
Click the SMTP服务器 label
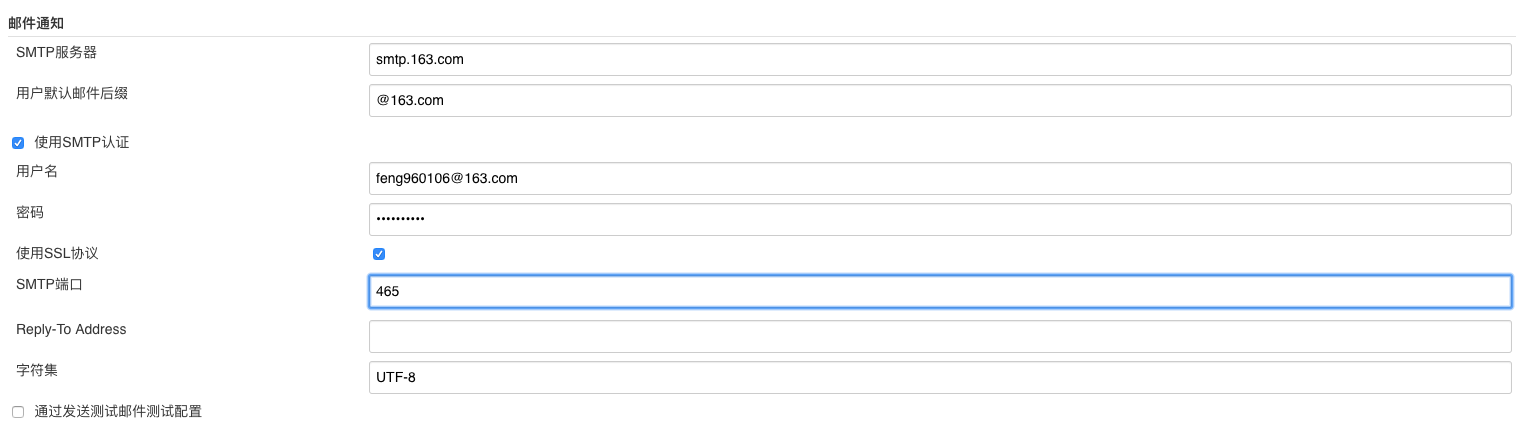click(x=56, y=52)
